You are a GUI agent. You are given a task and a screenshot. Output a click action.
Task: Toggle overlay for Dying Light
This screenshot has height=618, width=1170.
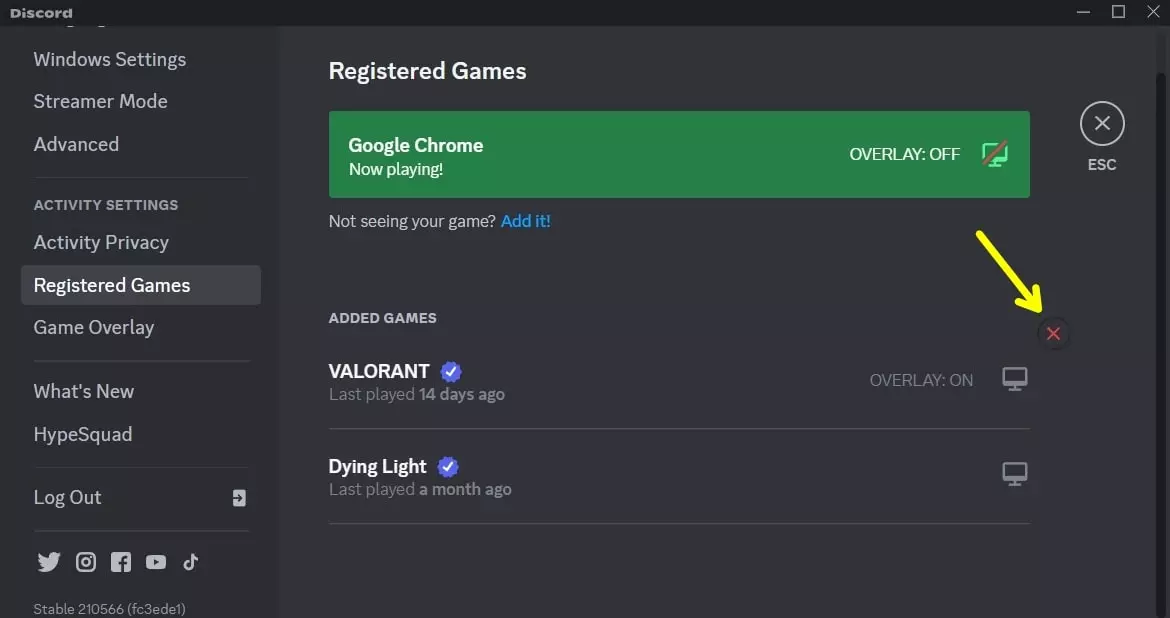point(1015,473)
